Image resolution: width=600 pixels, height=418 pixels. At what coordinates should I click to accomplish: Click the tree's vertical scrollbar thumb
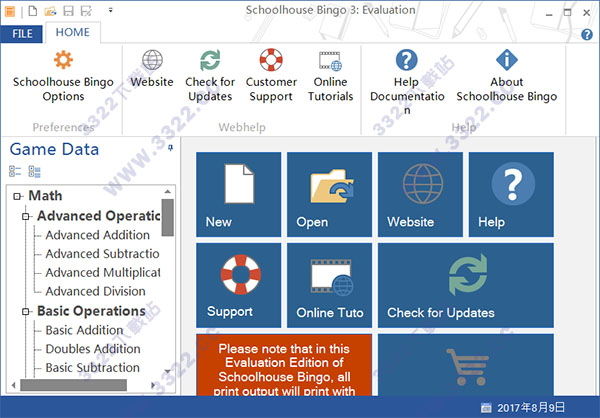pyautogui.click(x=167, y=217)
